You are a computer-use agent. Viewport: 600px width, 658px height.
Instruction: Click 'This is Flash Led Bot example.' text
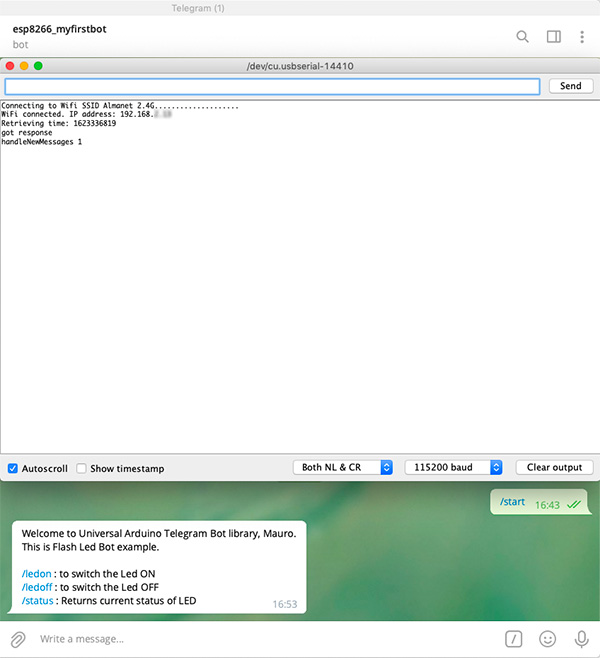[91, 547]
